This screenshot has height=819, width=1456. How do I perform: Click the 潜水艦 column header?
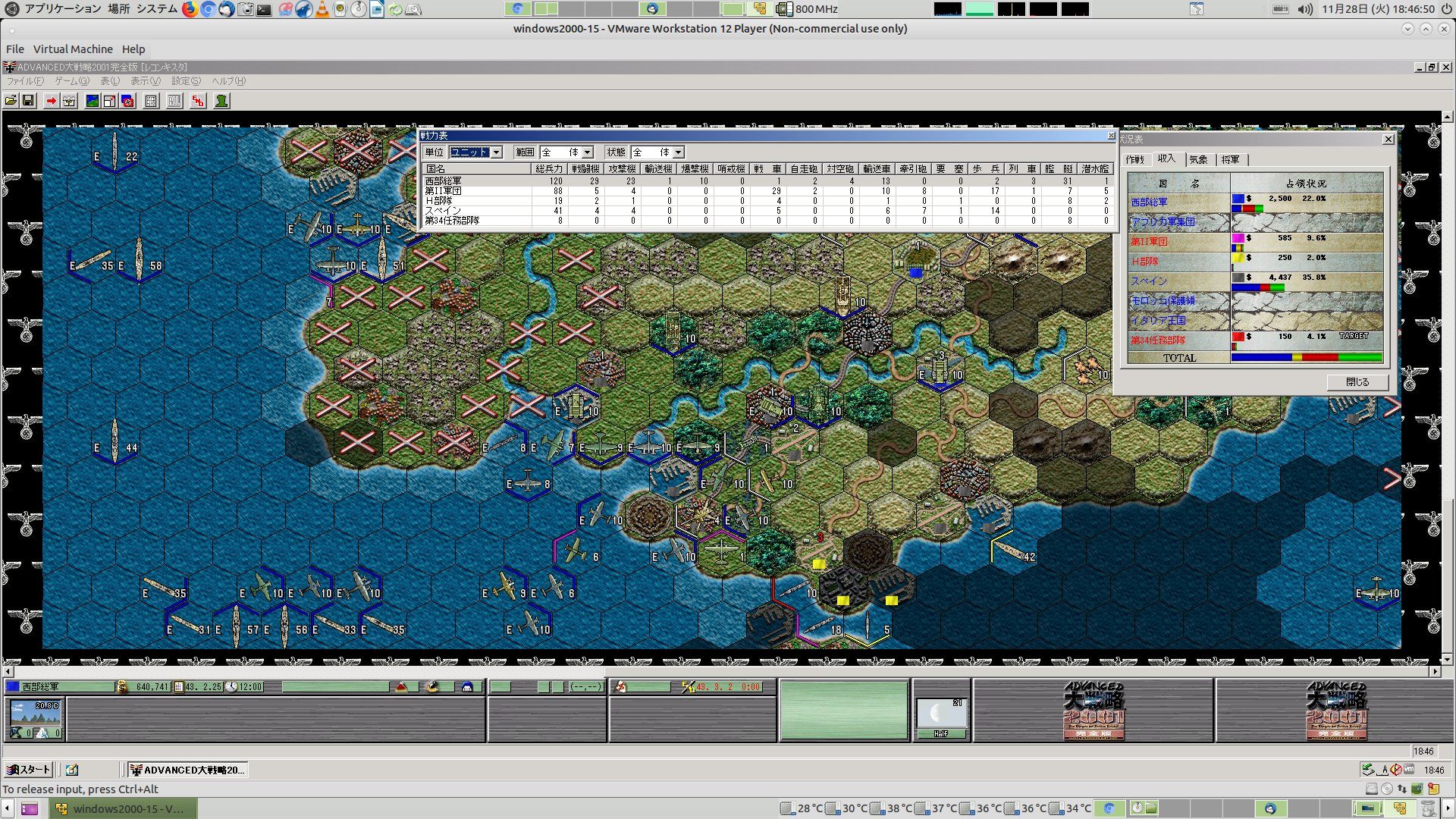(1095, 169)
